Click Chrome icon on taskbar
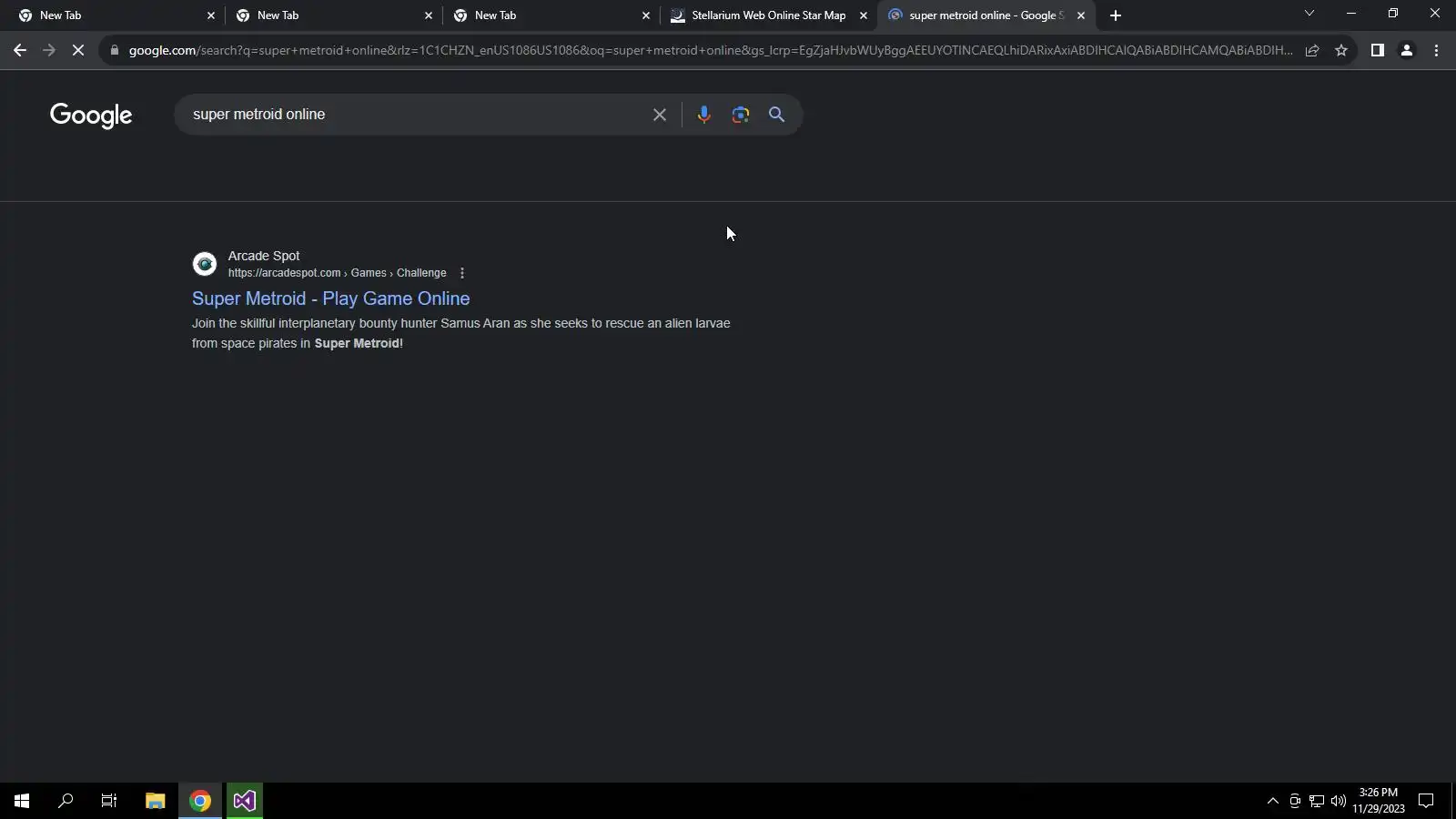Image resolution: width=1456 pixels, height=819 pixels. tap(200, 801)
